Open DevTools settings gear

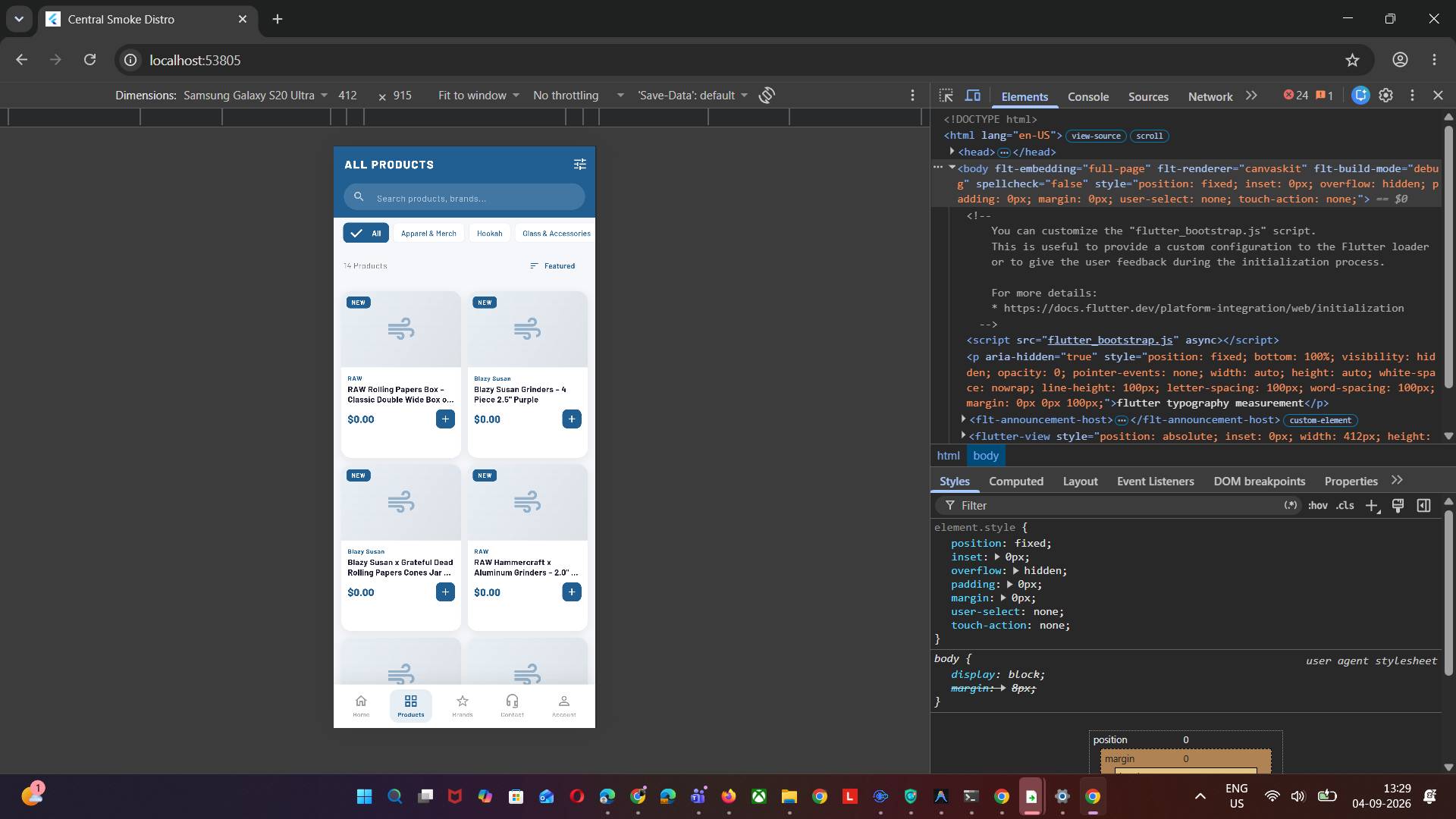1385,96
